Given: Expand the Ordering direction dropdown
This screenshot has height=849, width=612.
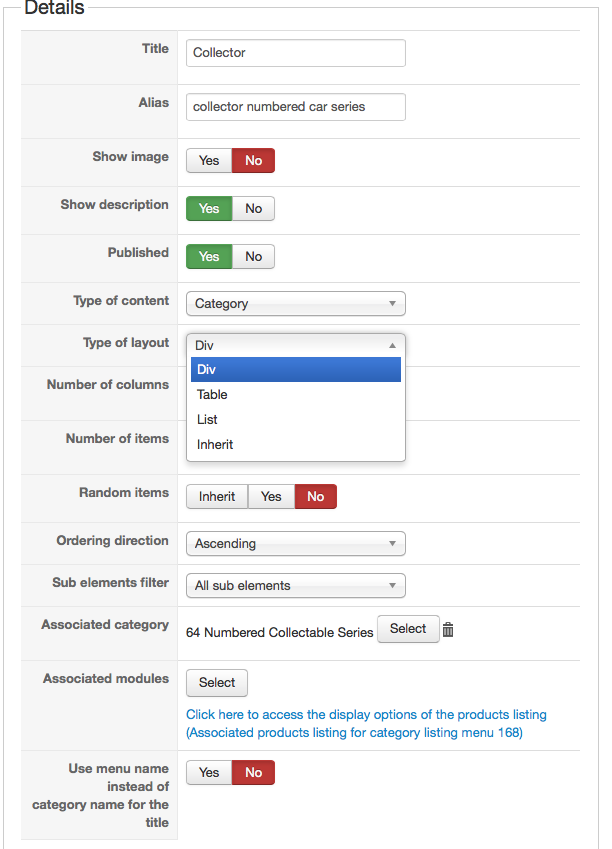Looking at the screenshot, I should pyautogui.click(x=295, y=544).
